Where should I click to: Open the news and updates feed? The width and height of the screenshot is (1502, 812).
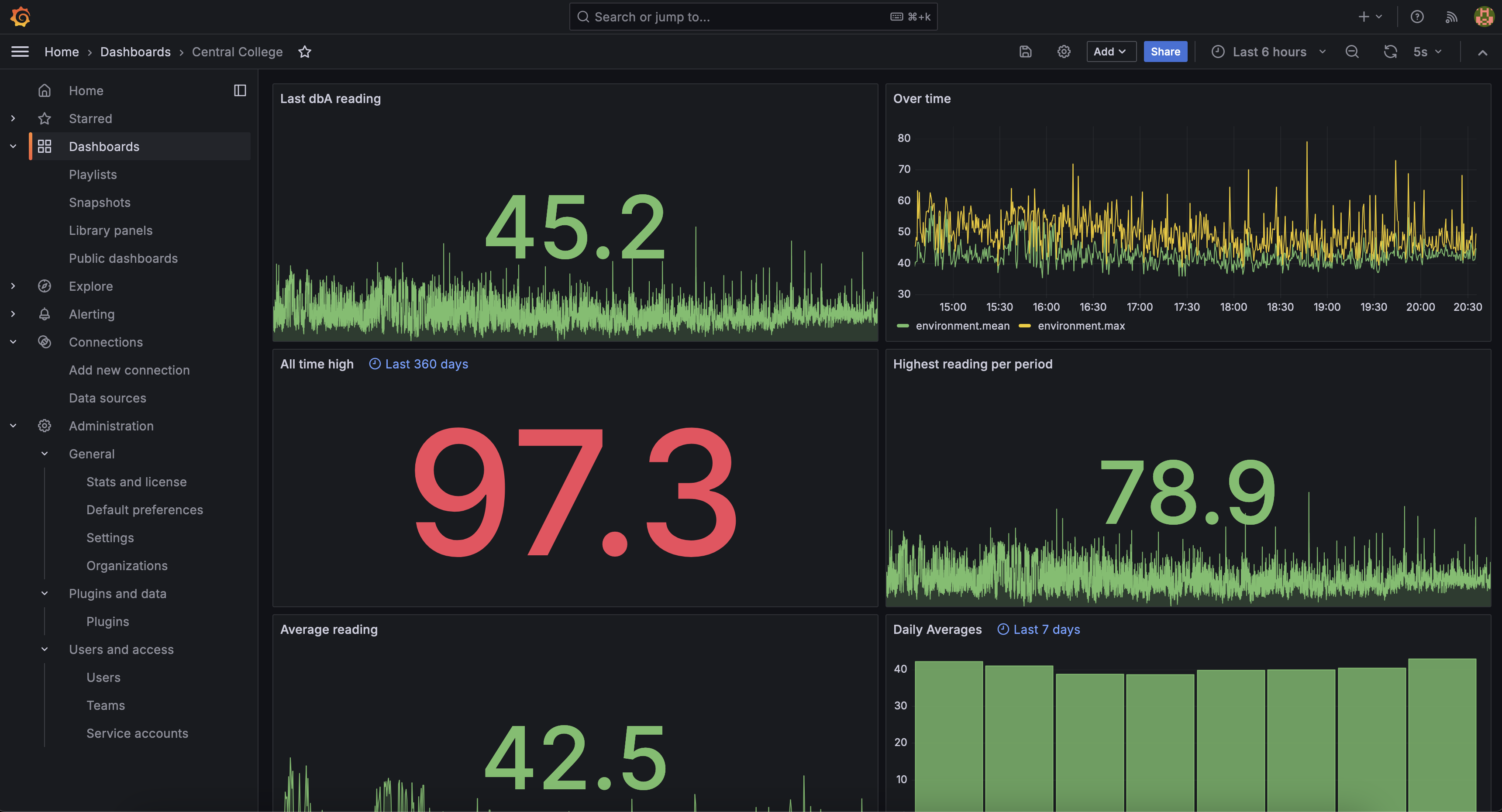click(1451, 16)
